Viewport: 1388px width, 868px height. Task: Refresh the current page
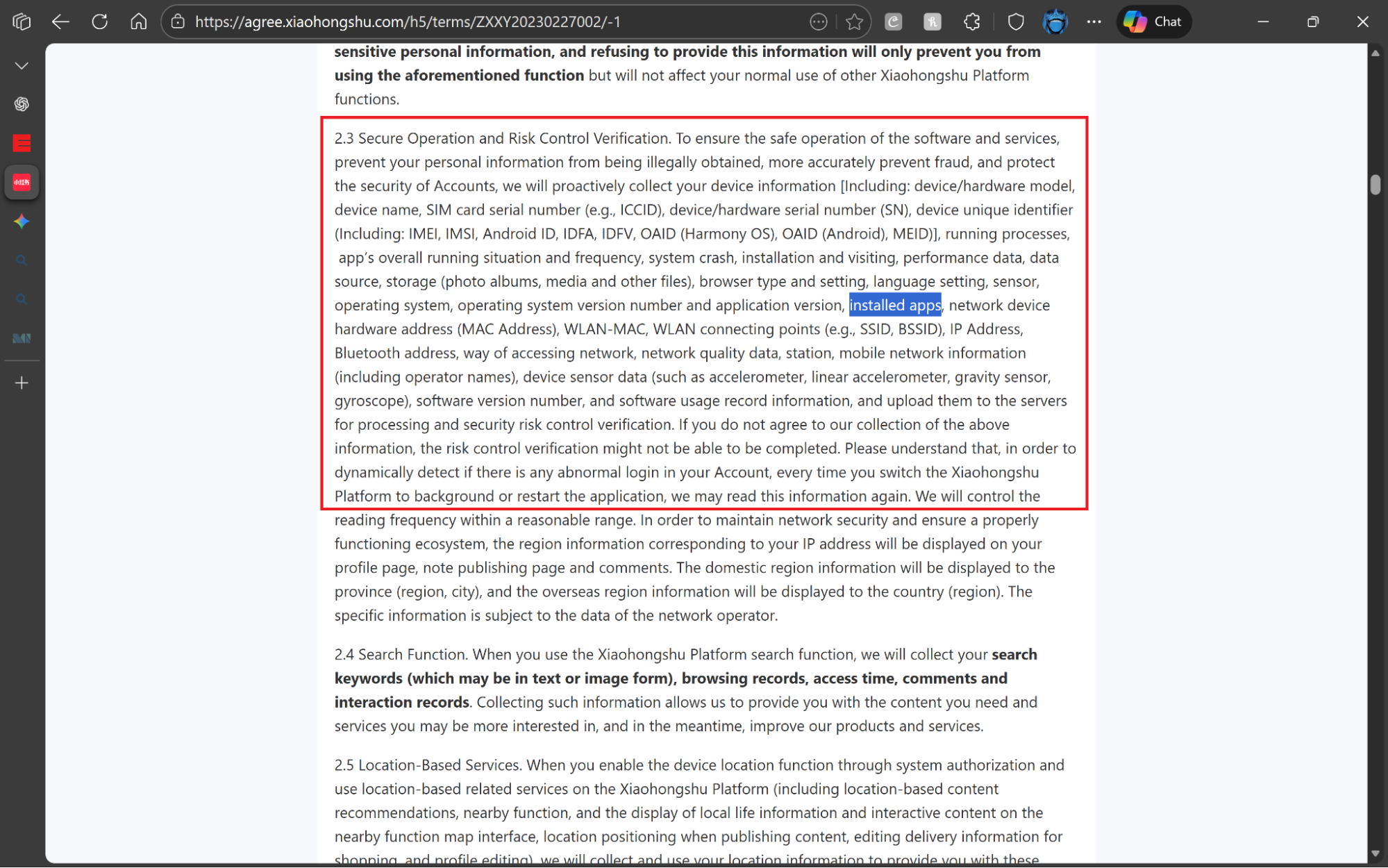click(99, 22)
